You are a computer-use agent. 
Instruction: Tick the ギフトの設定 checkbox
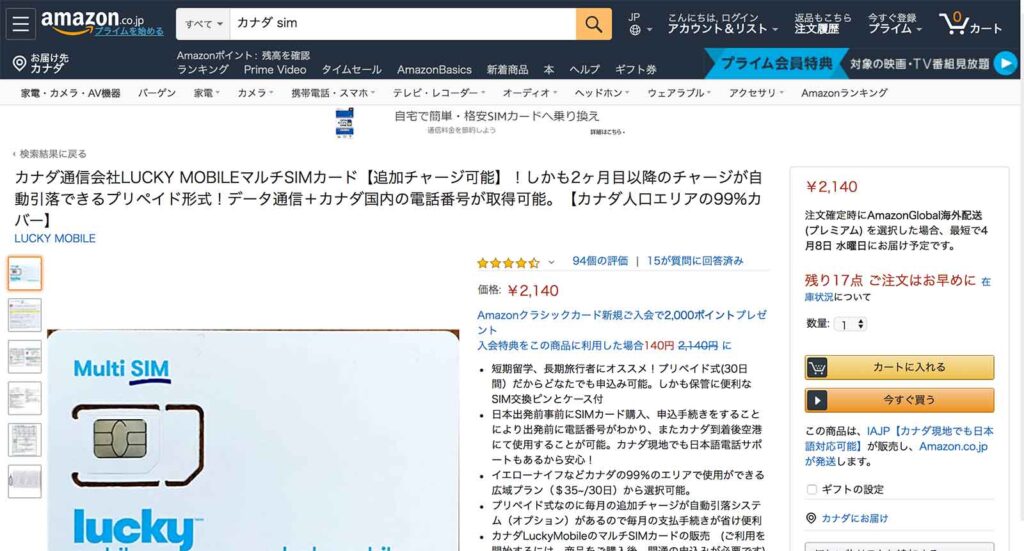(x=812, y=489)
